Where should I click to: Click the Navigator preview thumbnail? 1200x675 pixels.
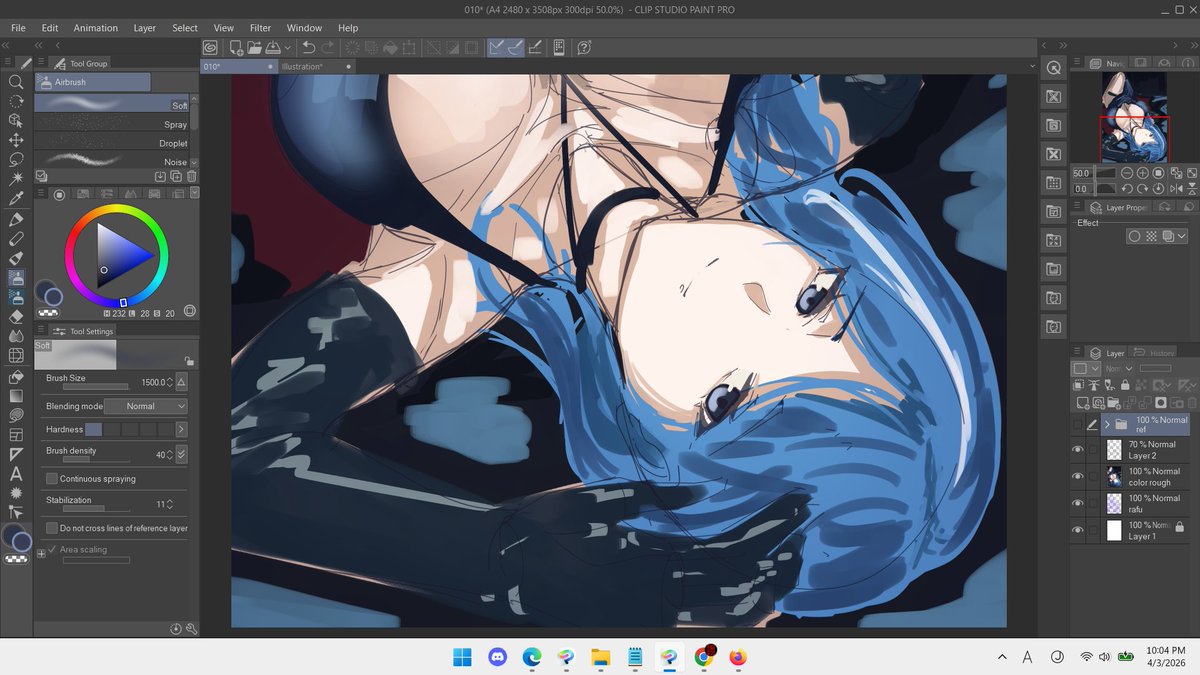[x=1135, y=116]
